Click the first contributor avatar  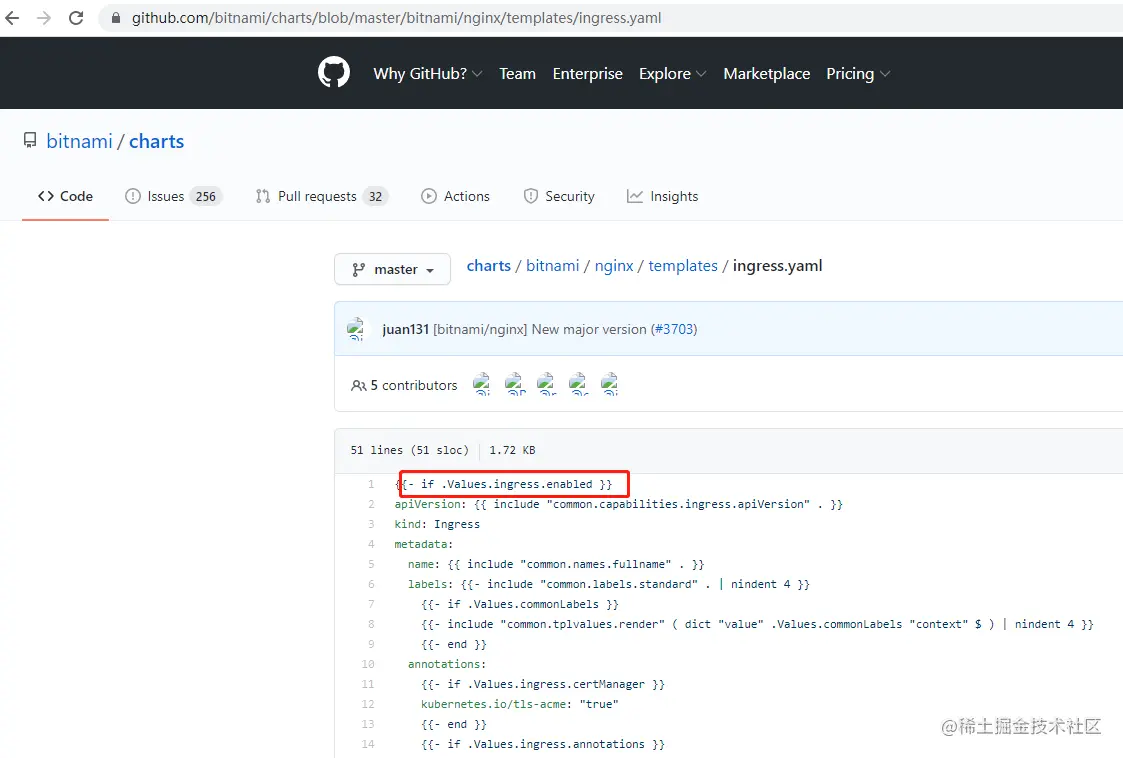tap(481, 384)
